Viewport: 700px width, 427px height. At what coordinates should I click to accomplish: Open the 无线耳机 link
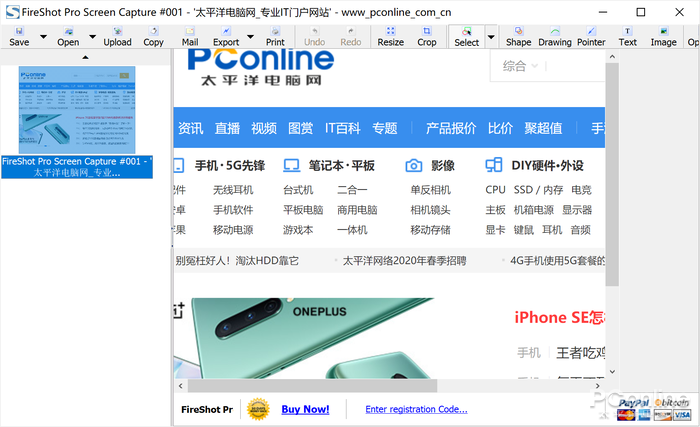(233, 190)
